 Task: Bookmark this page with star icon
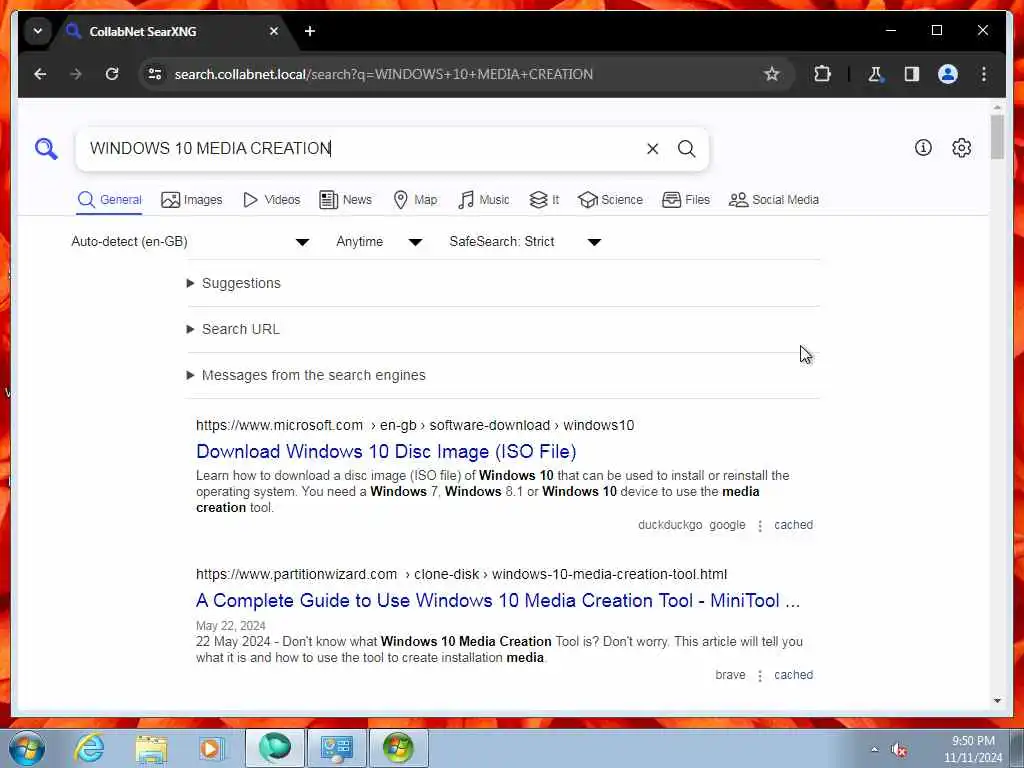(x=772, y=74)
